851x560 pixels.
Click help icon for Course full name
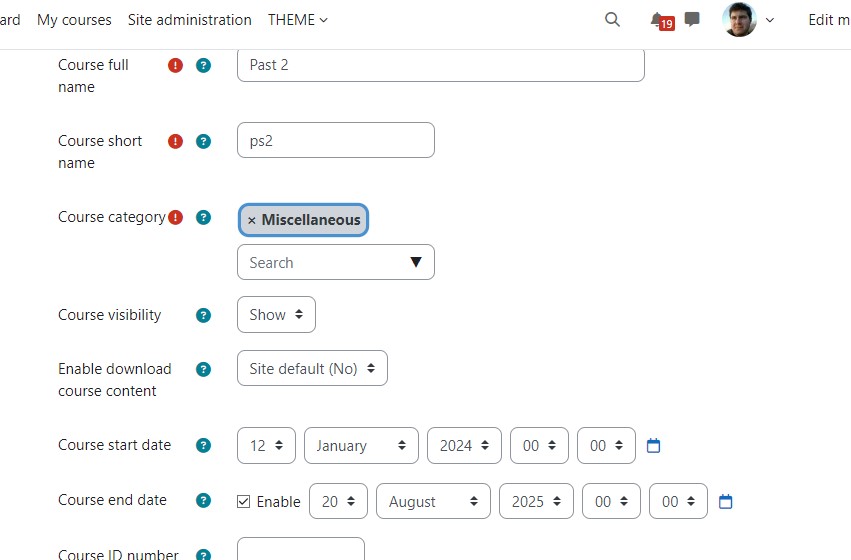(x=204, y=65)
